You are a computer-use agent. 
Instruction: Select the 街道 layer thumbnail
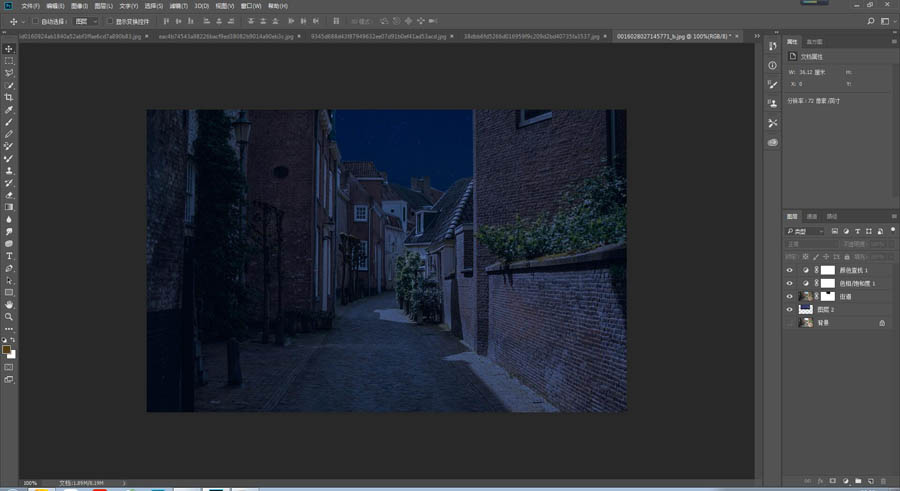click(807, 297)
